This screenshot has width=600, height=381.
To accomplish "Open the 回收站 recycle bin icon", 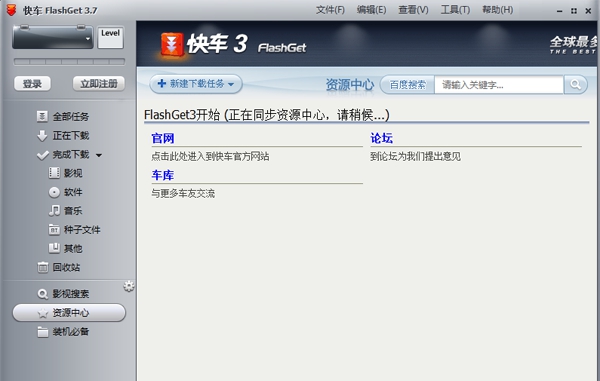I will click(43, 267).
